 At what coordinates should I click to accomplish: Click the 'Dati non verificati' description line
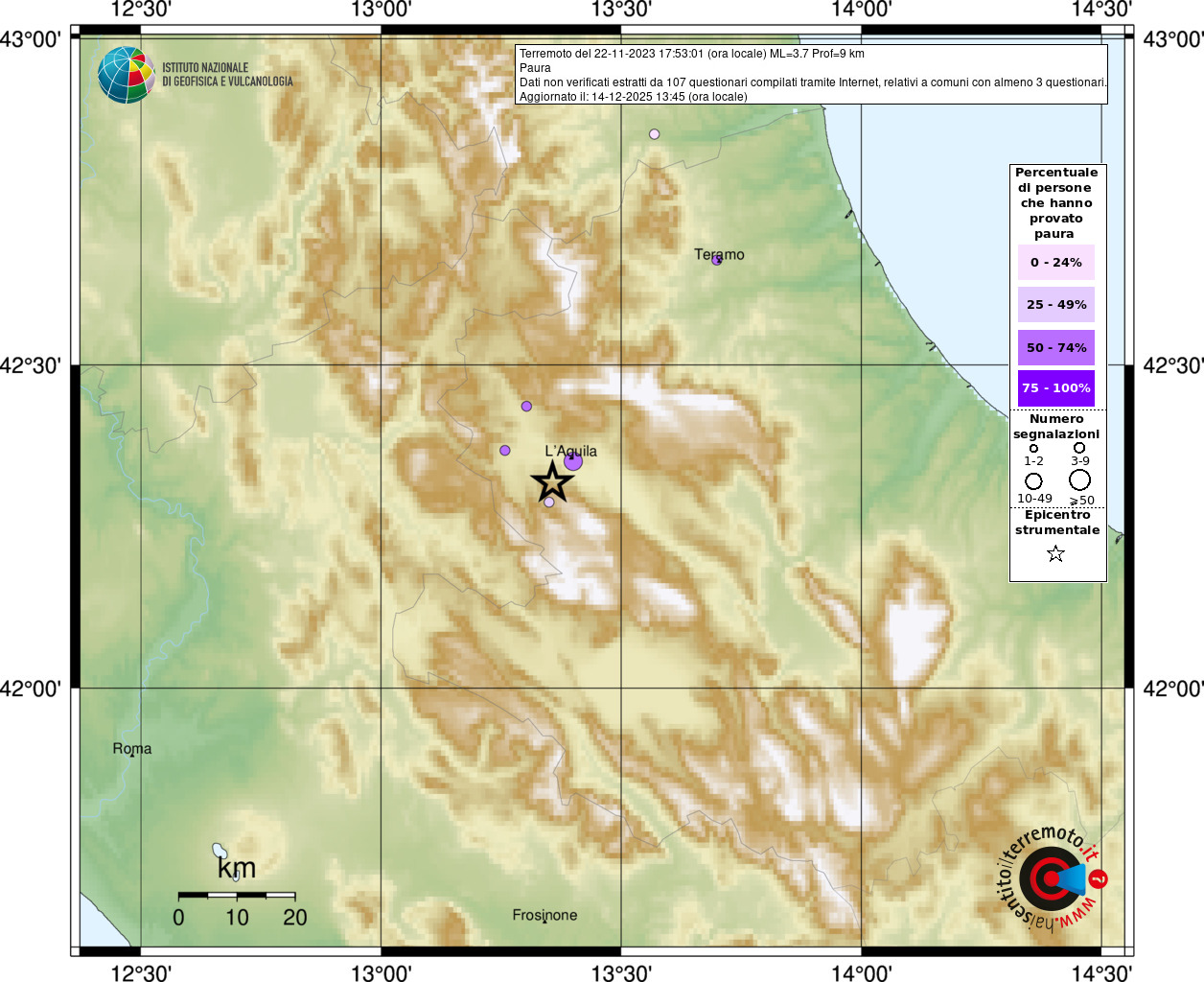813,82
